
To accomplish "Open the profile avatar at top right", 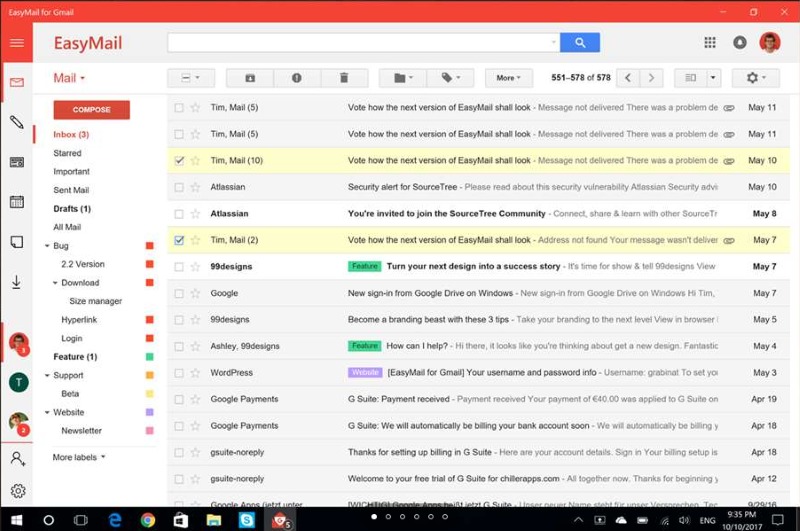I will tap(769, 43).
